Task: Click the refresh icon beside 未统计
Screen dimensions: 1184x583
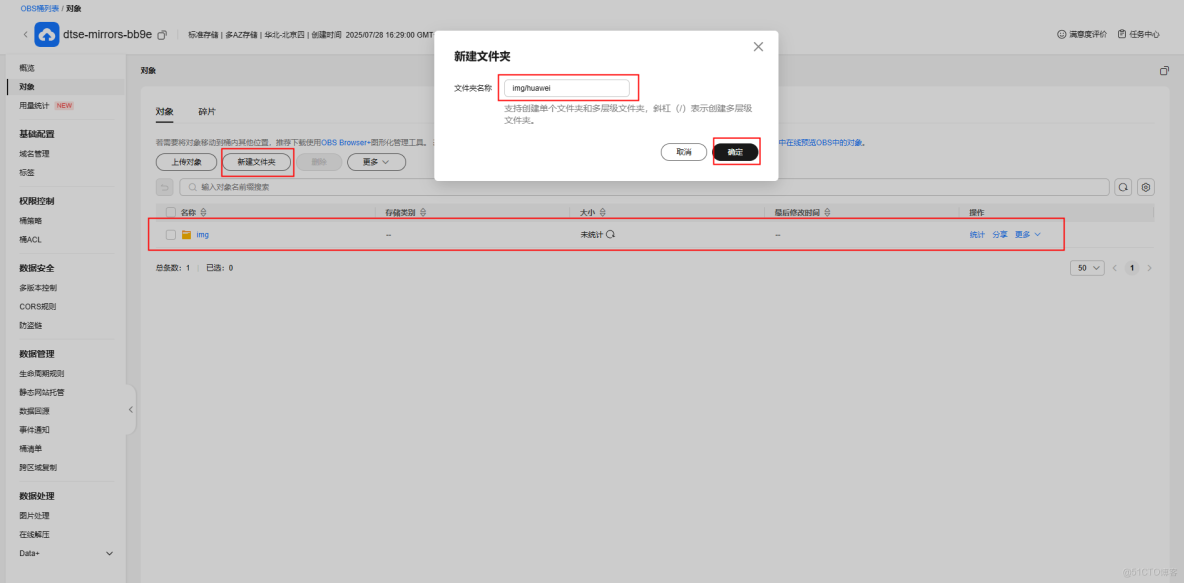Action: pyautogui.click(x=608, y=234)
